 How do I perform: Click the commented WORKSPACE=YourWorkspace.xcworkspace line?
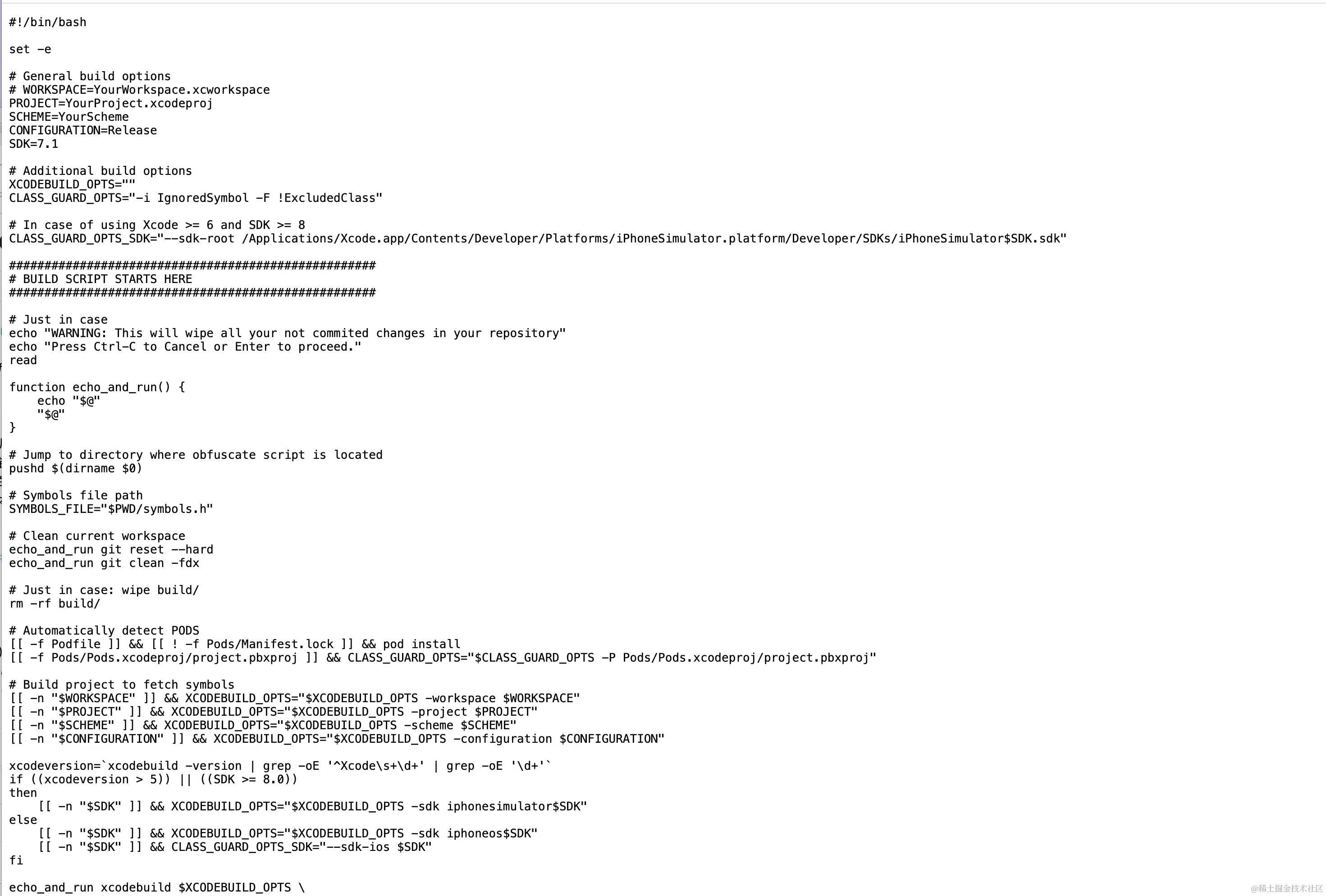click(139, 90)
